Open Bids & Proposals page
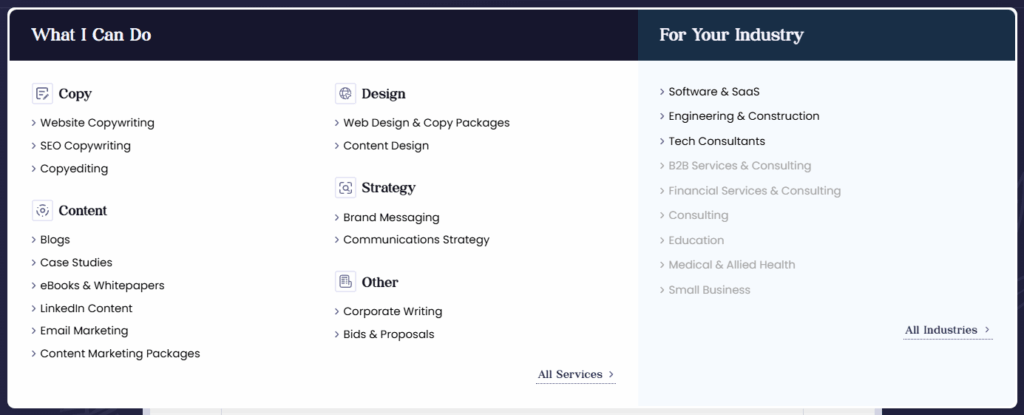 (389, 335)
